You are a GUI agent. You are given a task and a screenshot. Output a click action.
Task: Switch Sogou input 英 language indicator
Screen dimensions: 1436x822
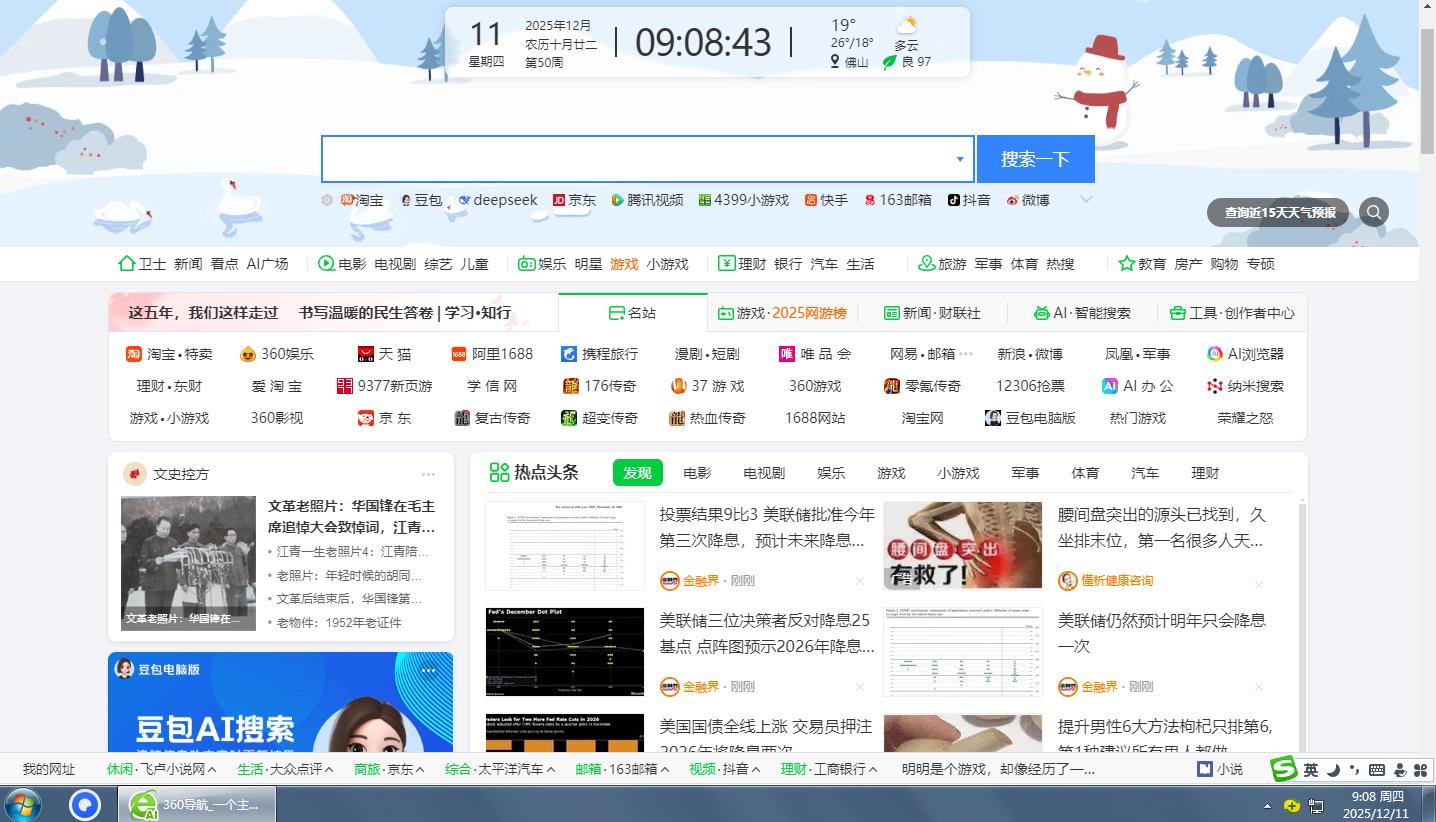[1311, 769]
